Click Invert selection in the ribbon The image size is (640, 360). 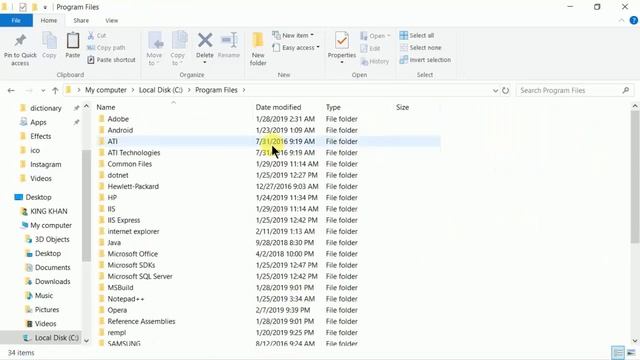(425, 60)
